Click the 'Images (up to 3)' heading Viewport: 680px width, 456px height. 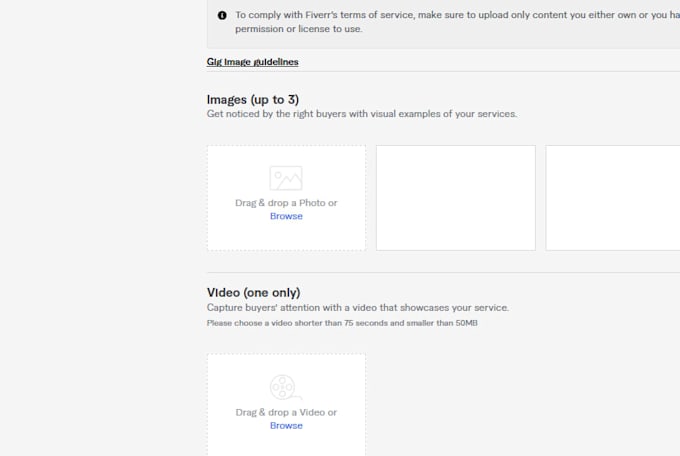253,99
